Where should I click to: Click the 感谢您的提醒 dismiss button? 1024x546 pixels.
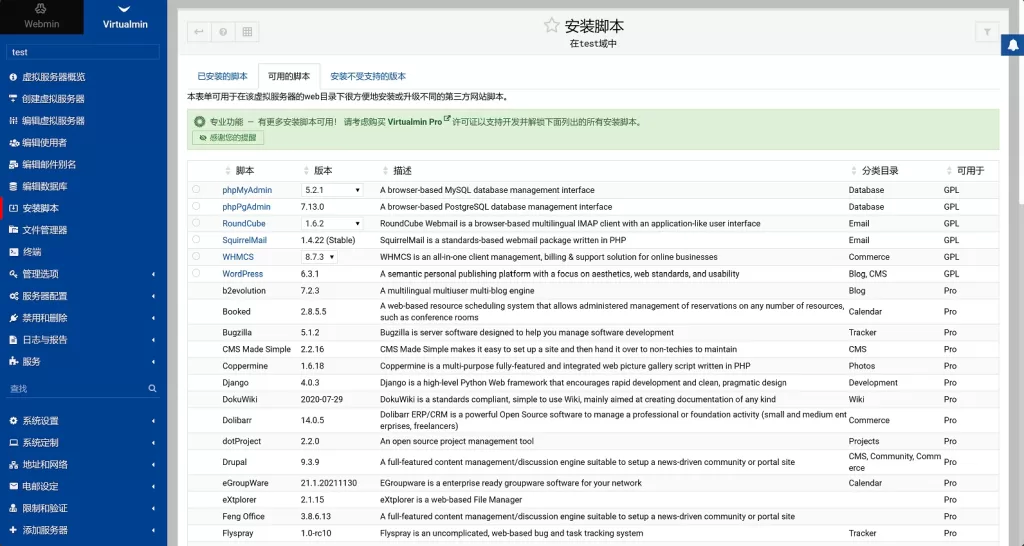tap(228, 138)
